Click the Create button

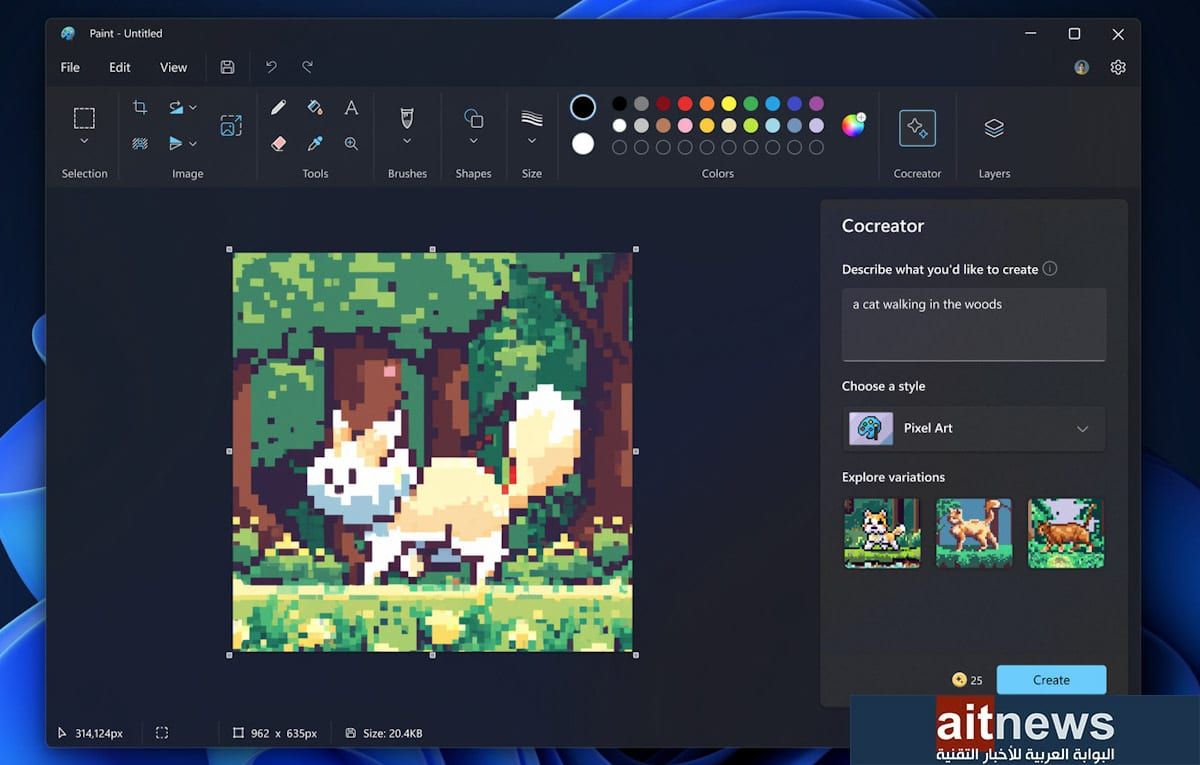[1051, 680]
